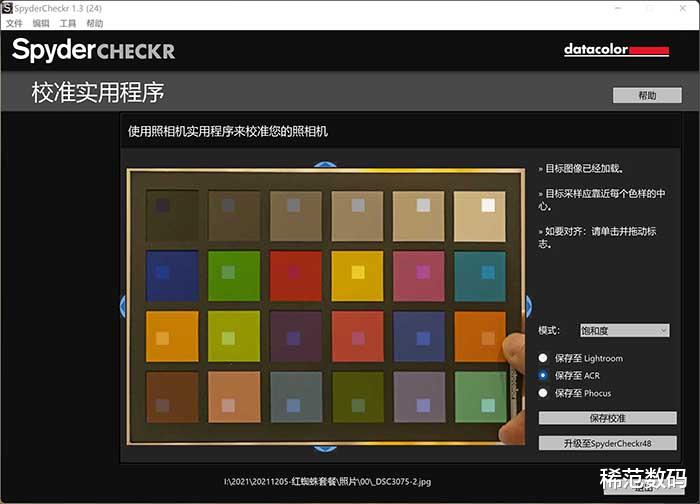Click the datacolor logo
The width and height of the screenshot is (700, 504).
coord(616,49)
